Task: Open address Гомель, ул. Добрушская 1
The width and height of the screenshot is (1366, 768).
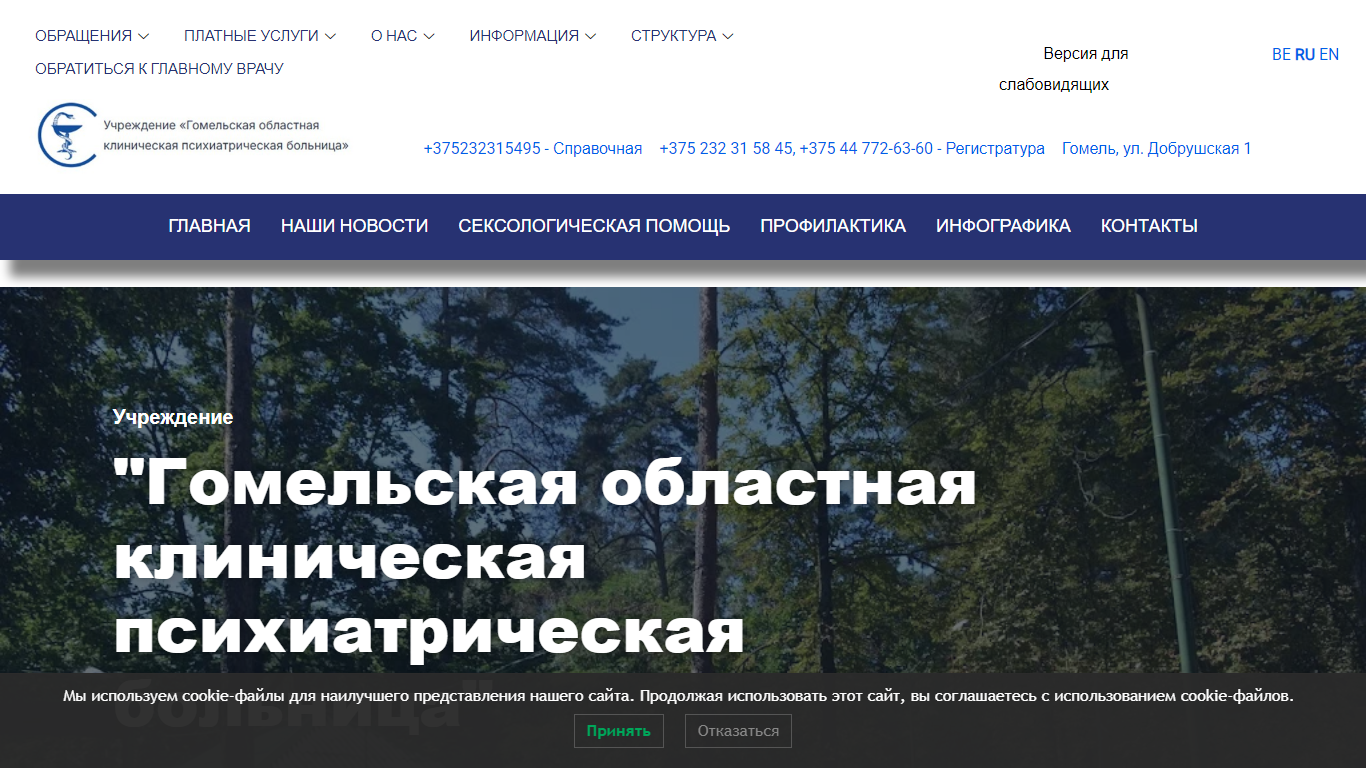Action: 1157,149
